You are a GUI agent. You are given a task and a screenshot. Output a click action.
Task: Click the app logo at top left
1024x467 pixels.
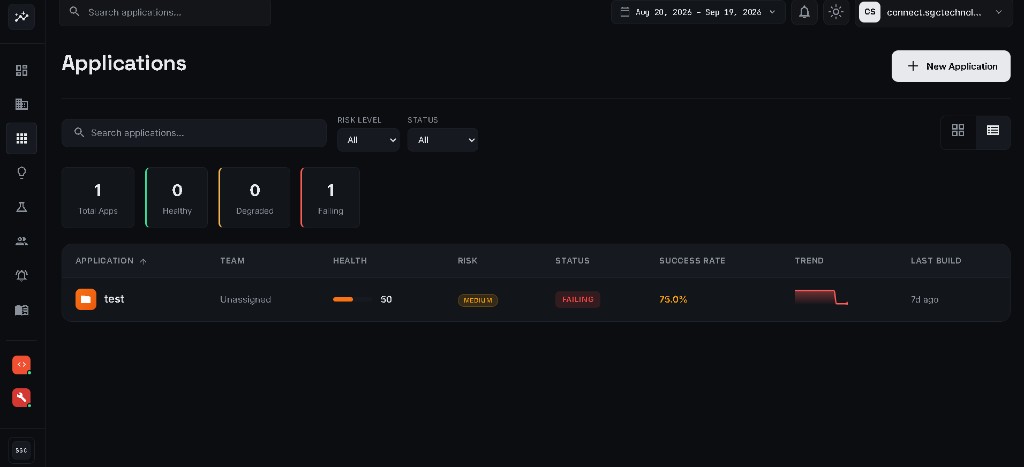[x=22, y=16]
